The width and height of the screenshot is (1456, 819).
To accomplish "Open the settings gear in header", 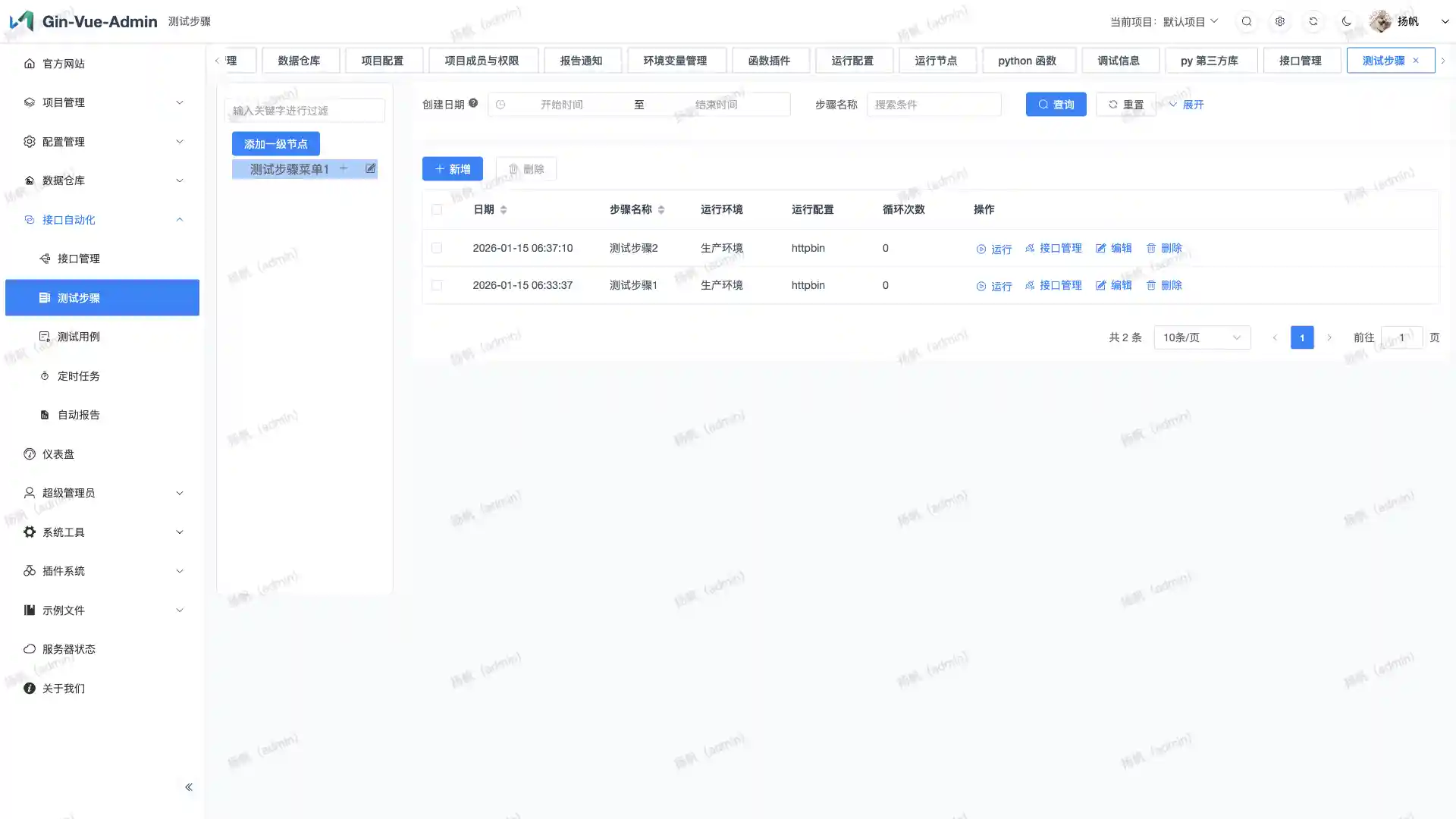I will click(1280, 21).
